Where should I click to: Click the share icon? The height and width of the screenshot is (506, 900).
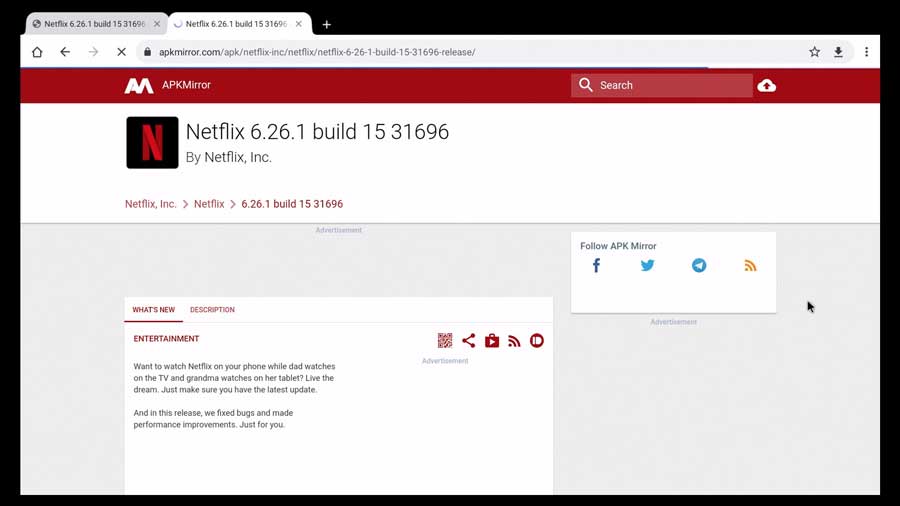tap(468, 341)
